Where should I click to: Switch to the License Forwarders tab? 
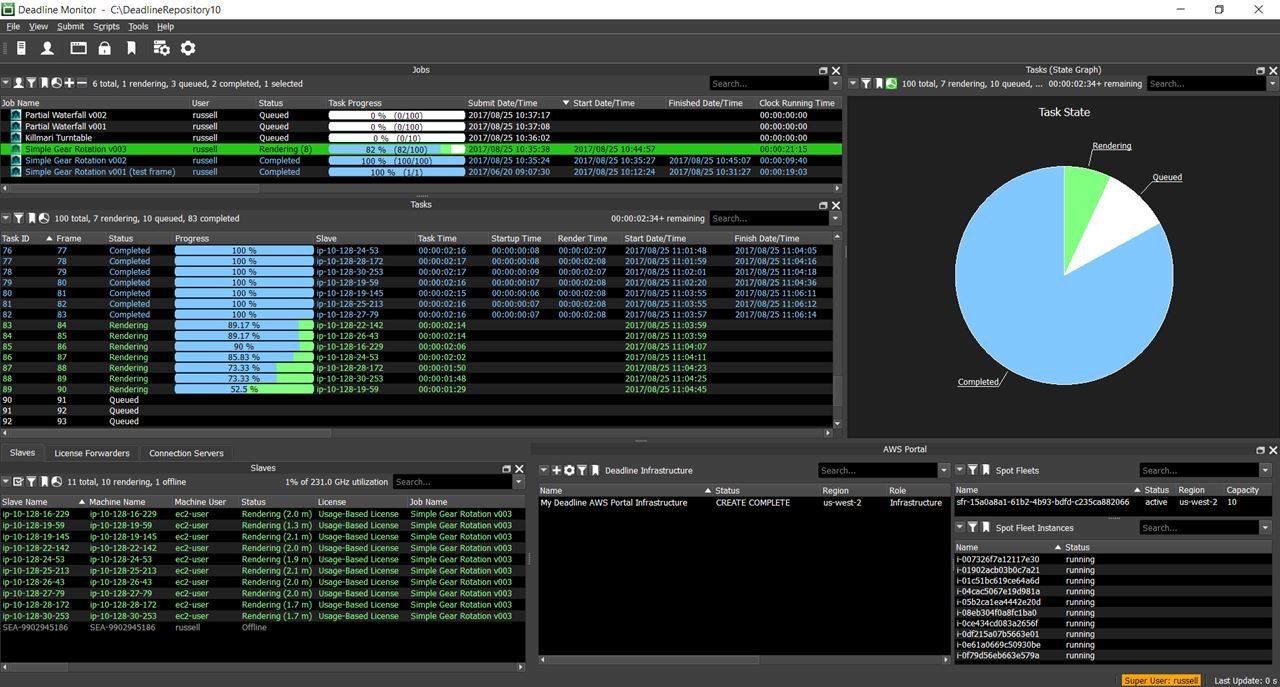(92, 453)
